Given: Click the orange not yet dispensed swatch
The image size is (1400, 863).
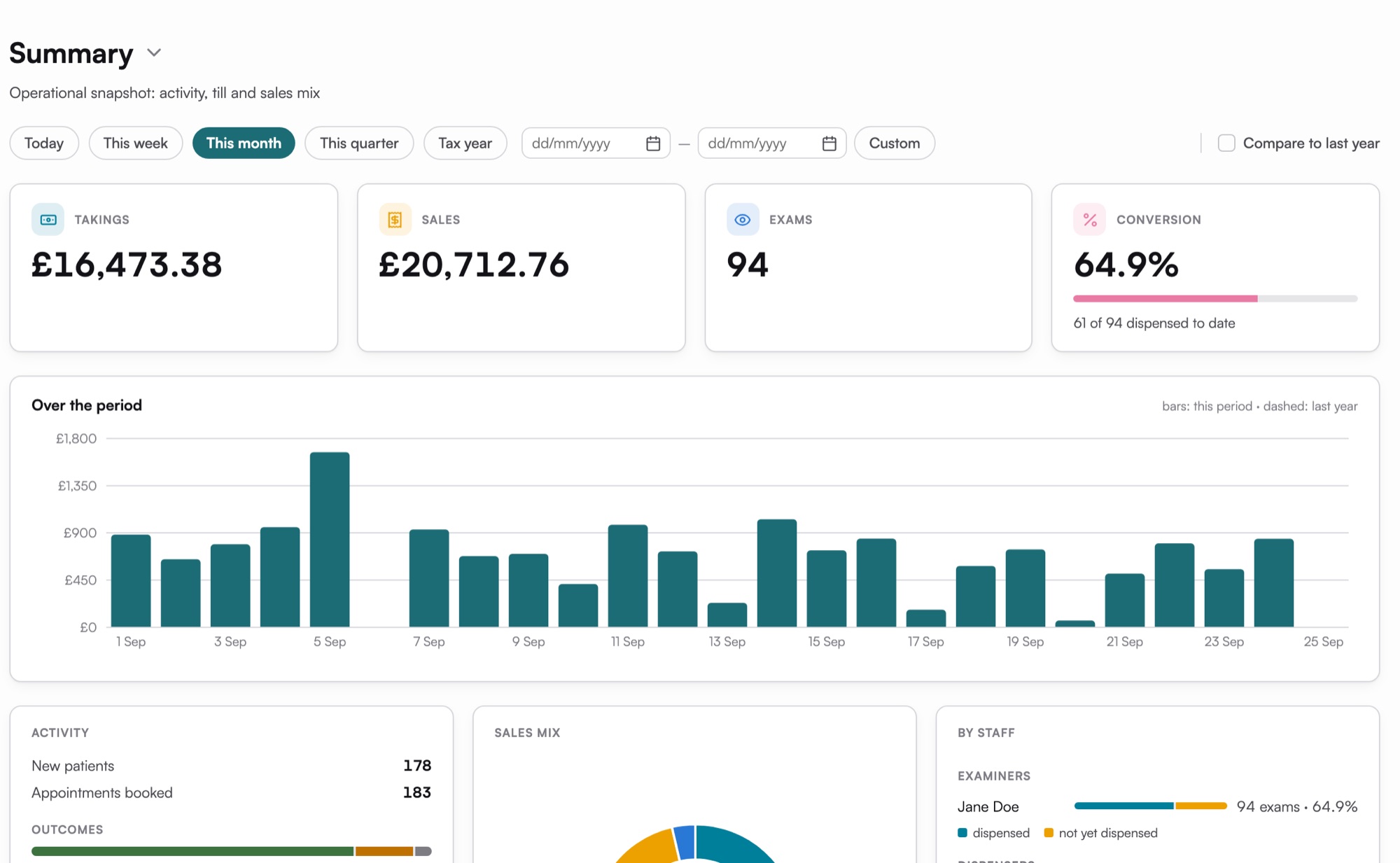Looking at the screenshot, I should [x=1049, y=833].
